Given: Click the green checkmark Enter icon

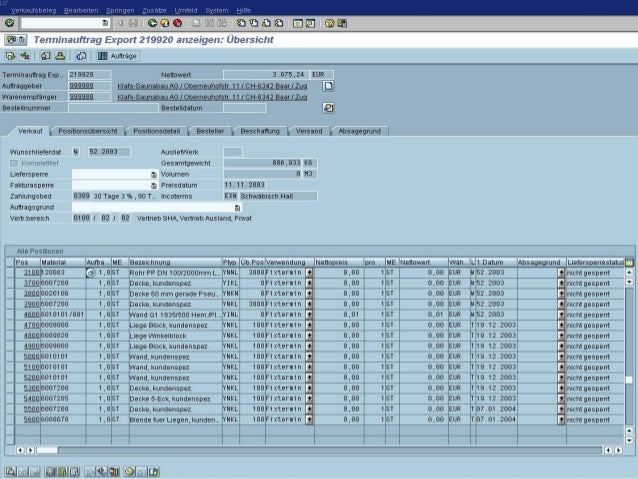Looking at the screenshot, I should 9,21.
